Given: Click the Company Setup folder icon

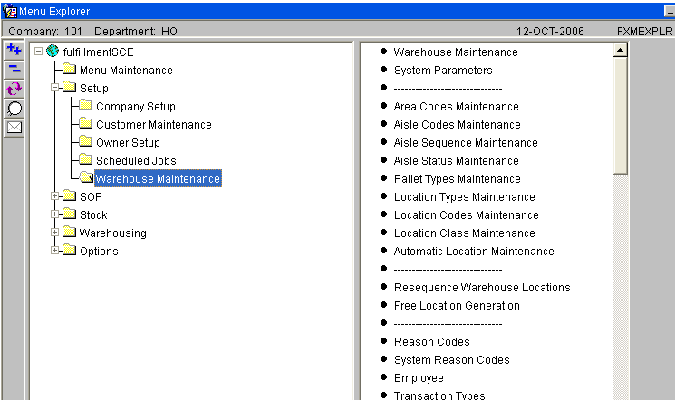Looking at the screenshot, I should point(86,105).
